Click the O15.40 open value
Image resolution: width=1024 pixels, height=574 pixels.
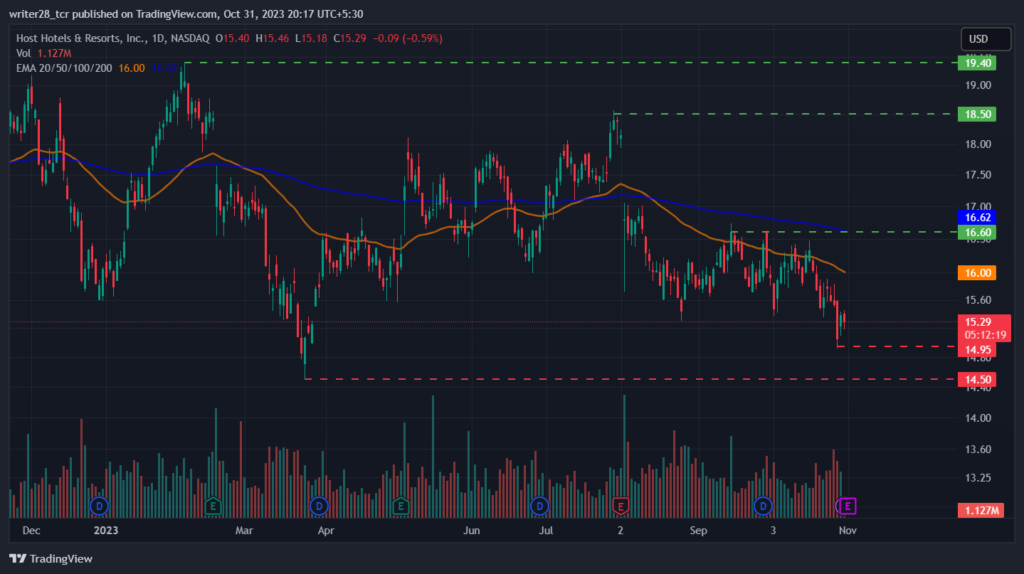pos(232,39)
